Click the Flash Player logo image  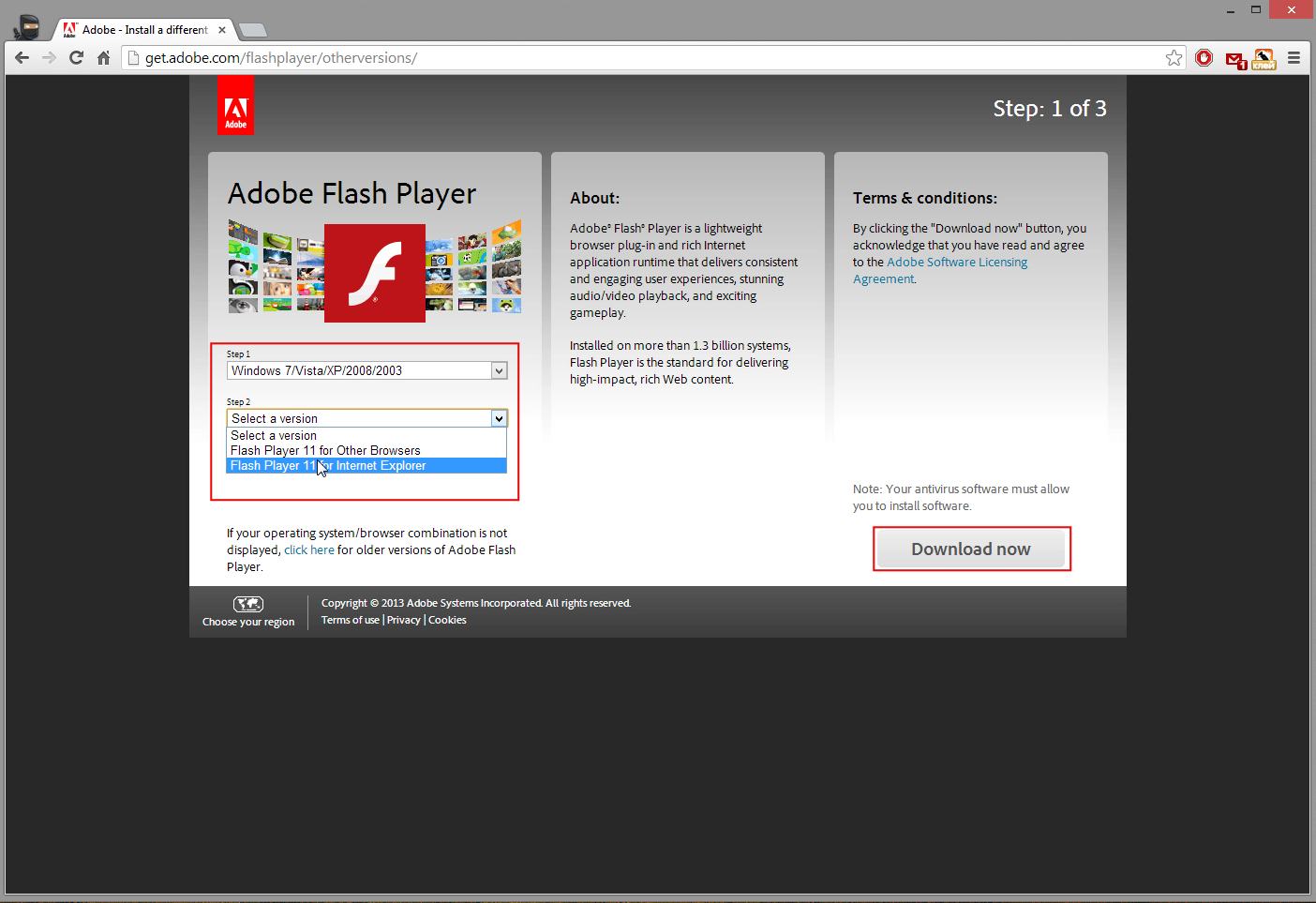point(374,273)
